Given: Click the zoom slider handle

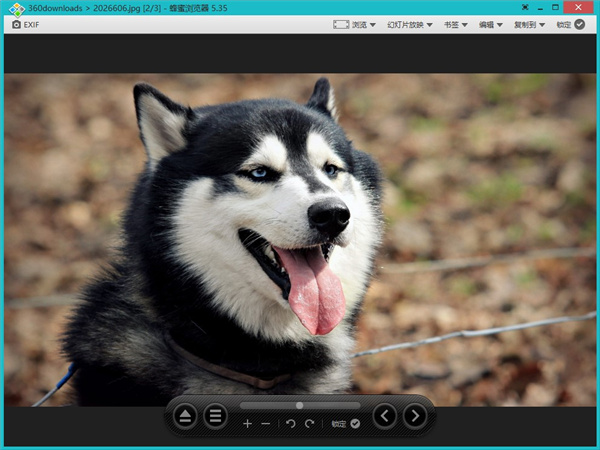Looking at the screenshot, I should pyautogui.click(x=299, y=405).
